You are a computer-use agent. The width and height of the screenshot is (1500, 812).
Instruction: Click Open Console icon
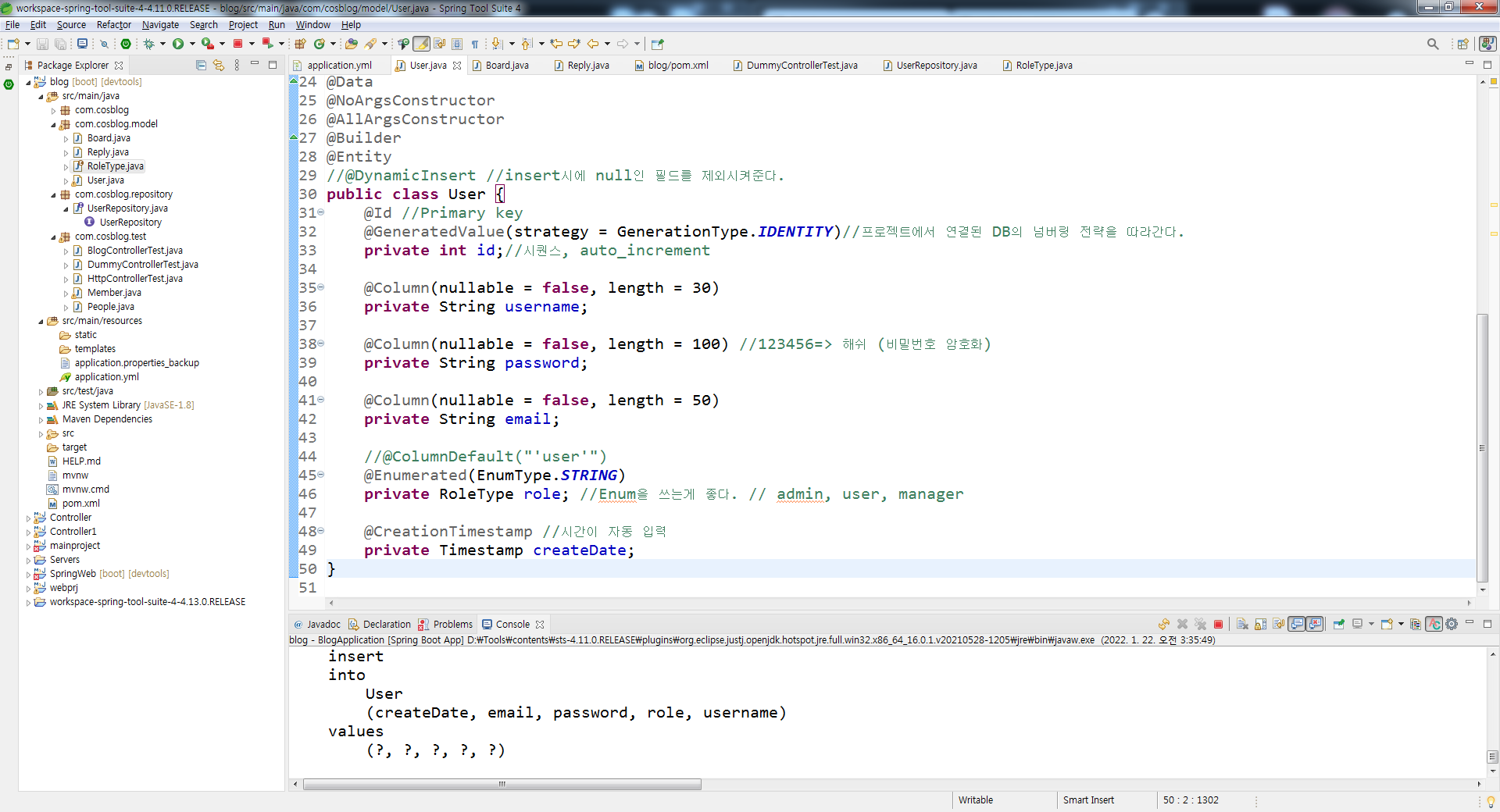pyautogui.click(x=1387, y=624)
